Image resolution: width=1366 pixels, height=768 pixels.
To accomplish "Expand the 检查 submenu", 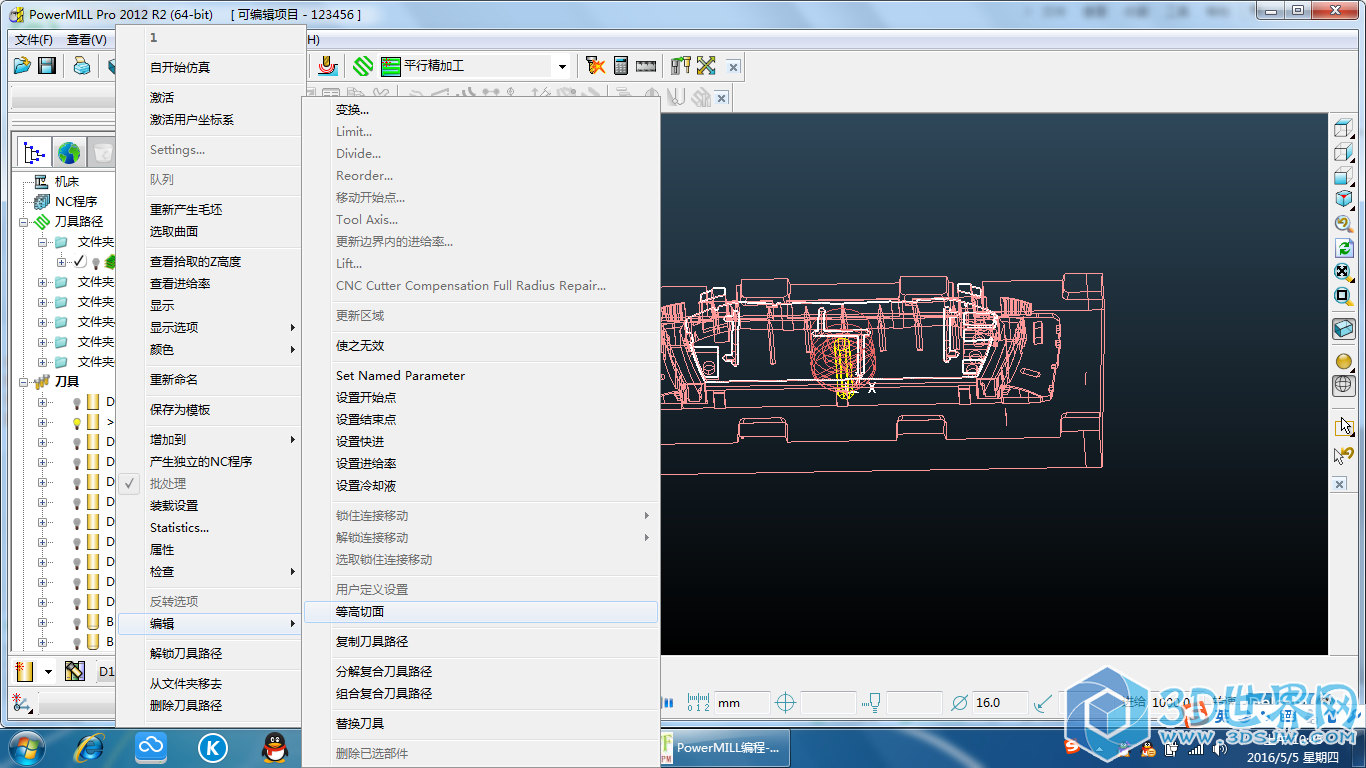I will click(x=211, y=571).
